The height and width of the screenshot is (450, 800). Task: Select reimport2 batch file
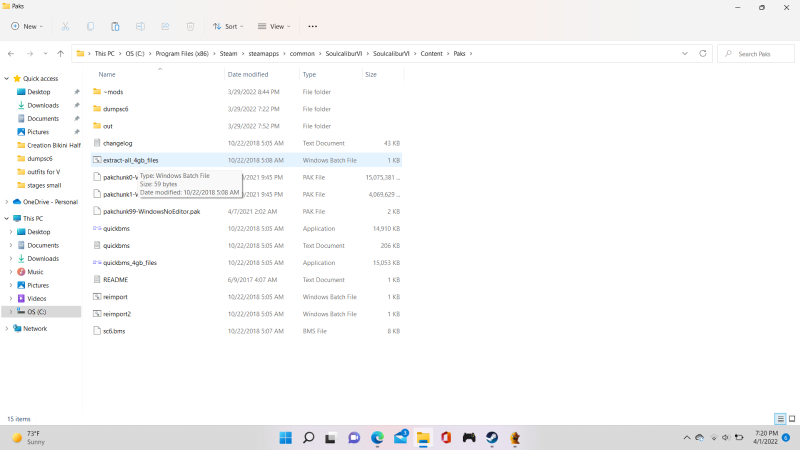[x=117, y=314]
